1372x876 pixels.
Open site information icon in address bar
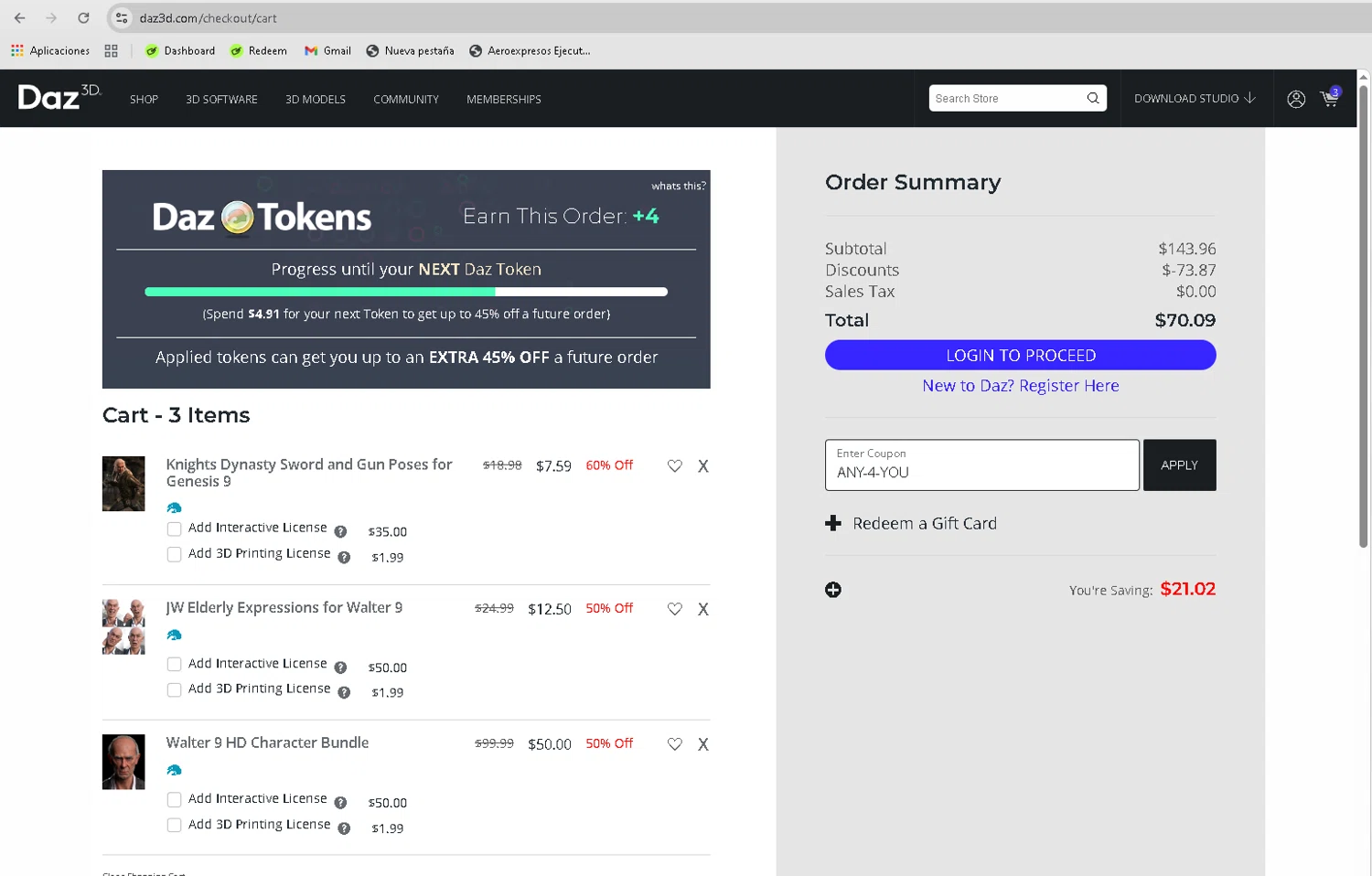click(x=122, y=17)
